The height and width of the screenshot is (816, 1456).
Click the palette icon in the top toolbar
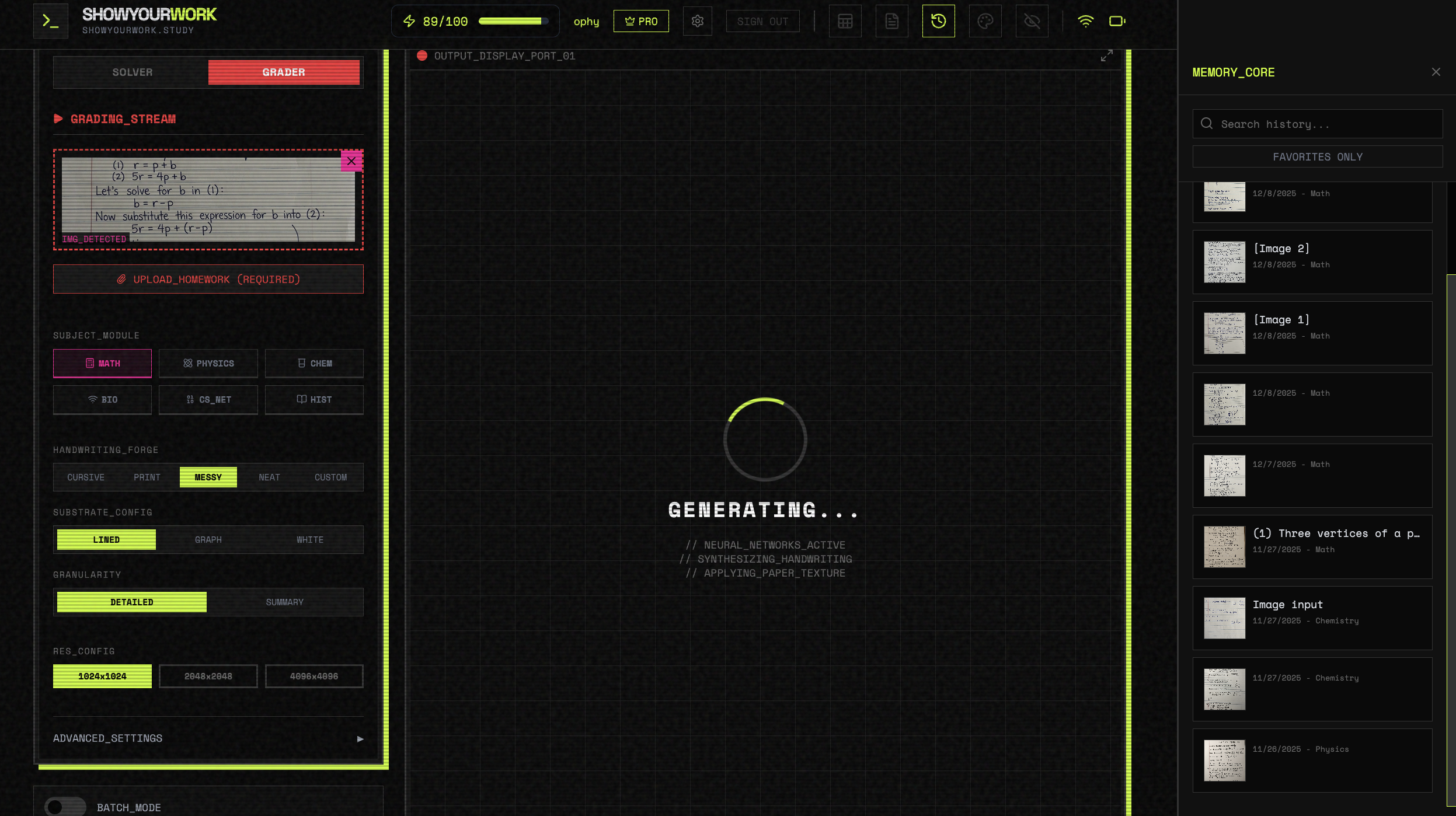pyautogui.click(x=985, y=20)
